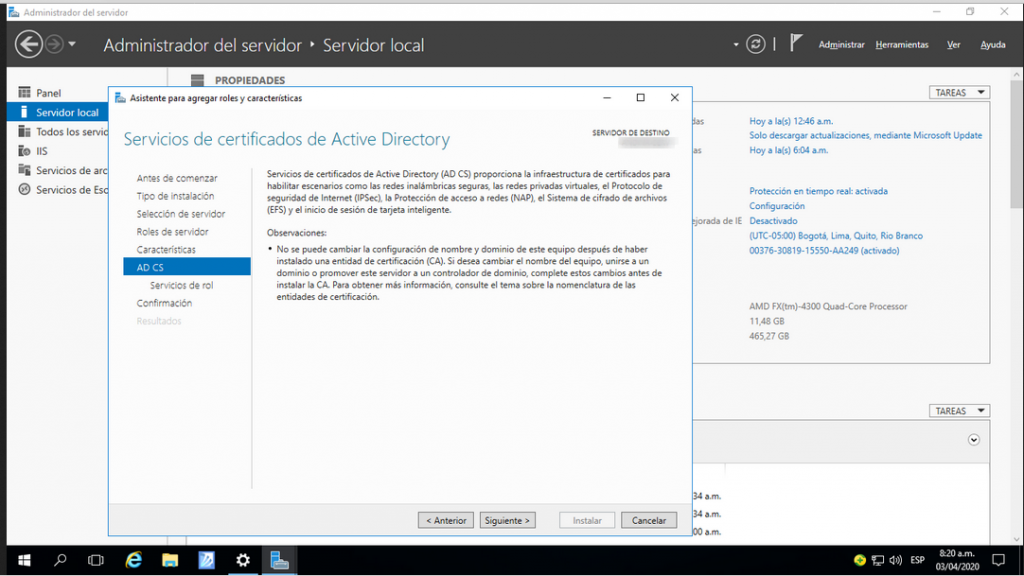Open Solo descargar actualizaciones Microsoft Update link
This screenshot has width=1024, height=576.
[865, 135]
